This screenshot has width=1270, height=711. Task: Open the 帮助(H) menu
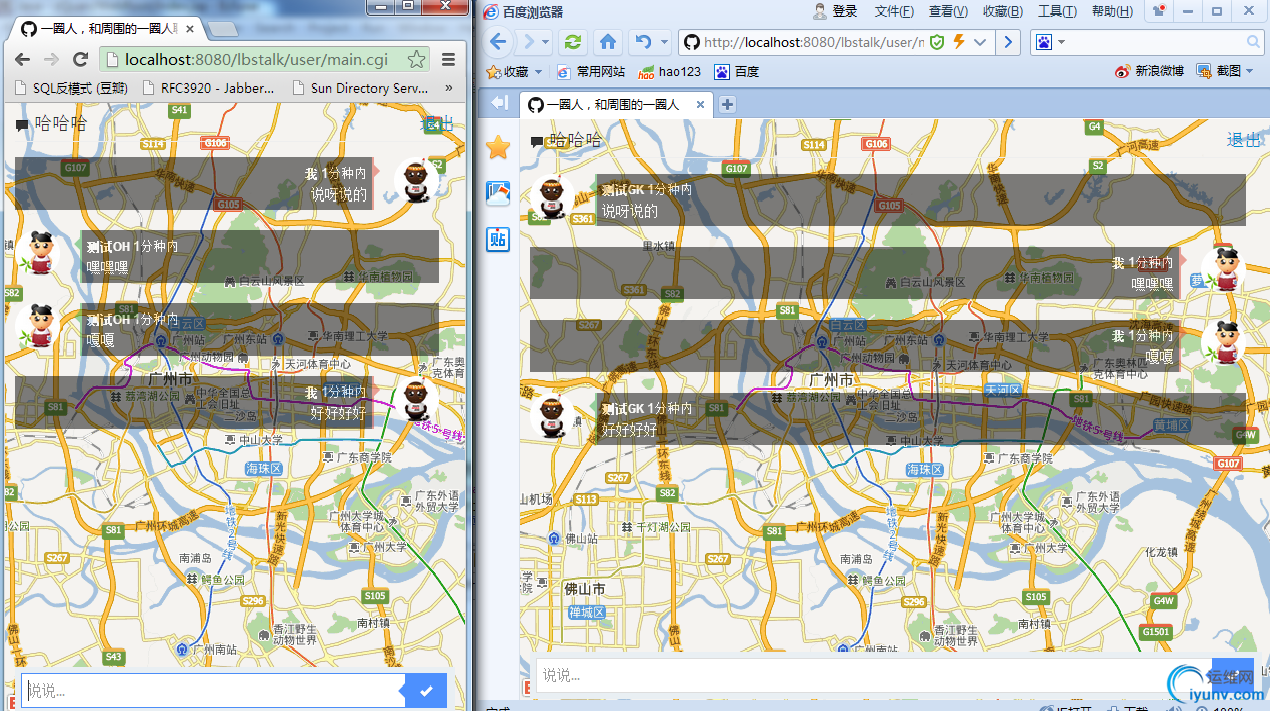(1112, 11)
